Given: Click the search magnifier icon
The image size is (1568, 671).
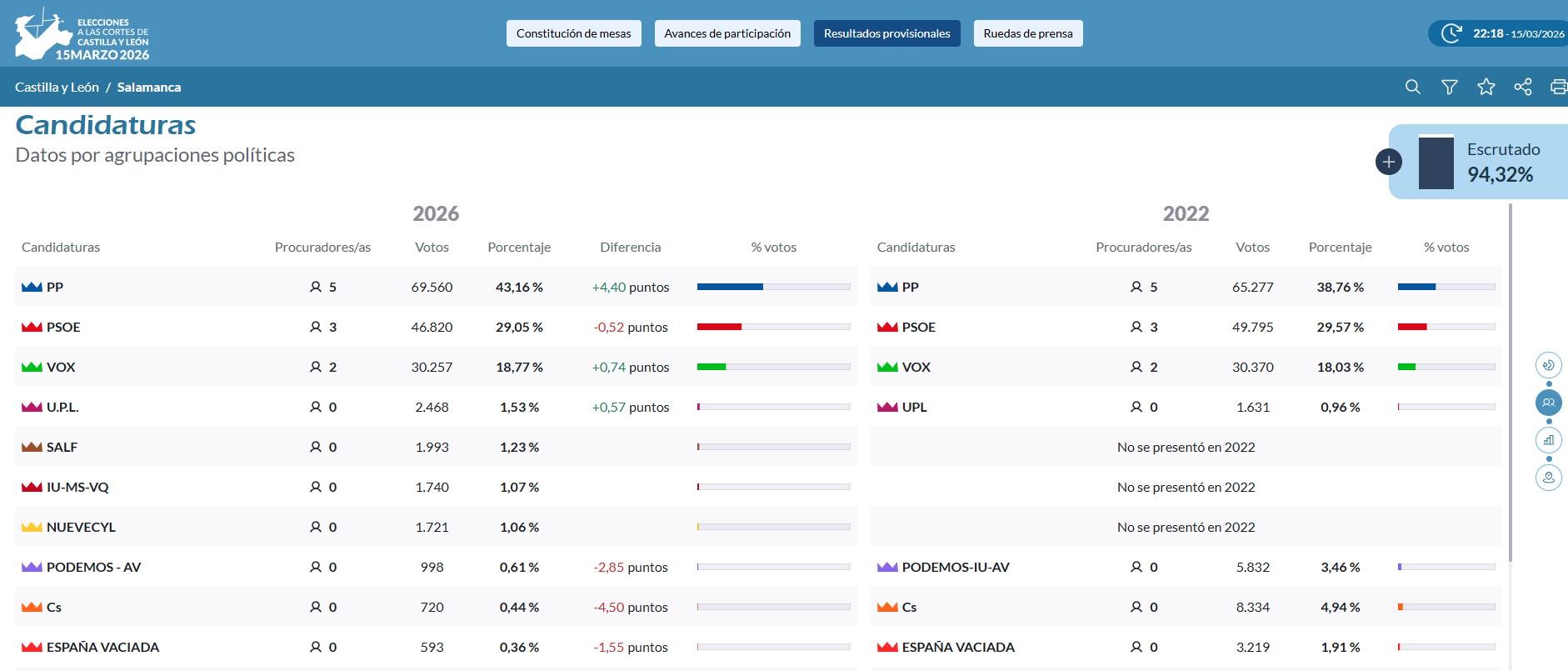Looking at the screenshot, I should point(1412,87).
